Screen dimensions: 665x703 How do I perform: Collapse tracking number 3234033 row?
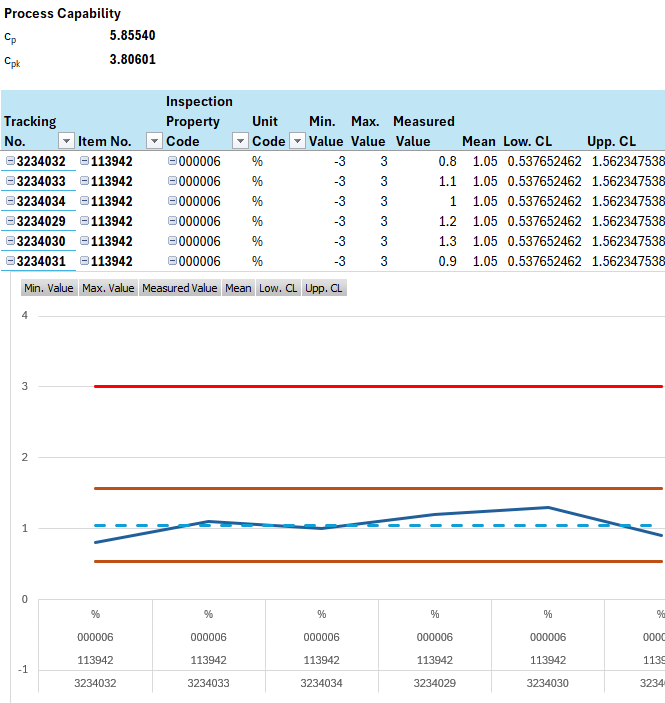pyautogui.click(x=10, y=181)
